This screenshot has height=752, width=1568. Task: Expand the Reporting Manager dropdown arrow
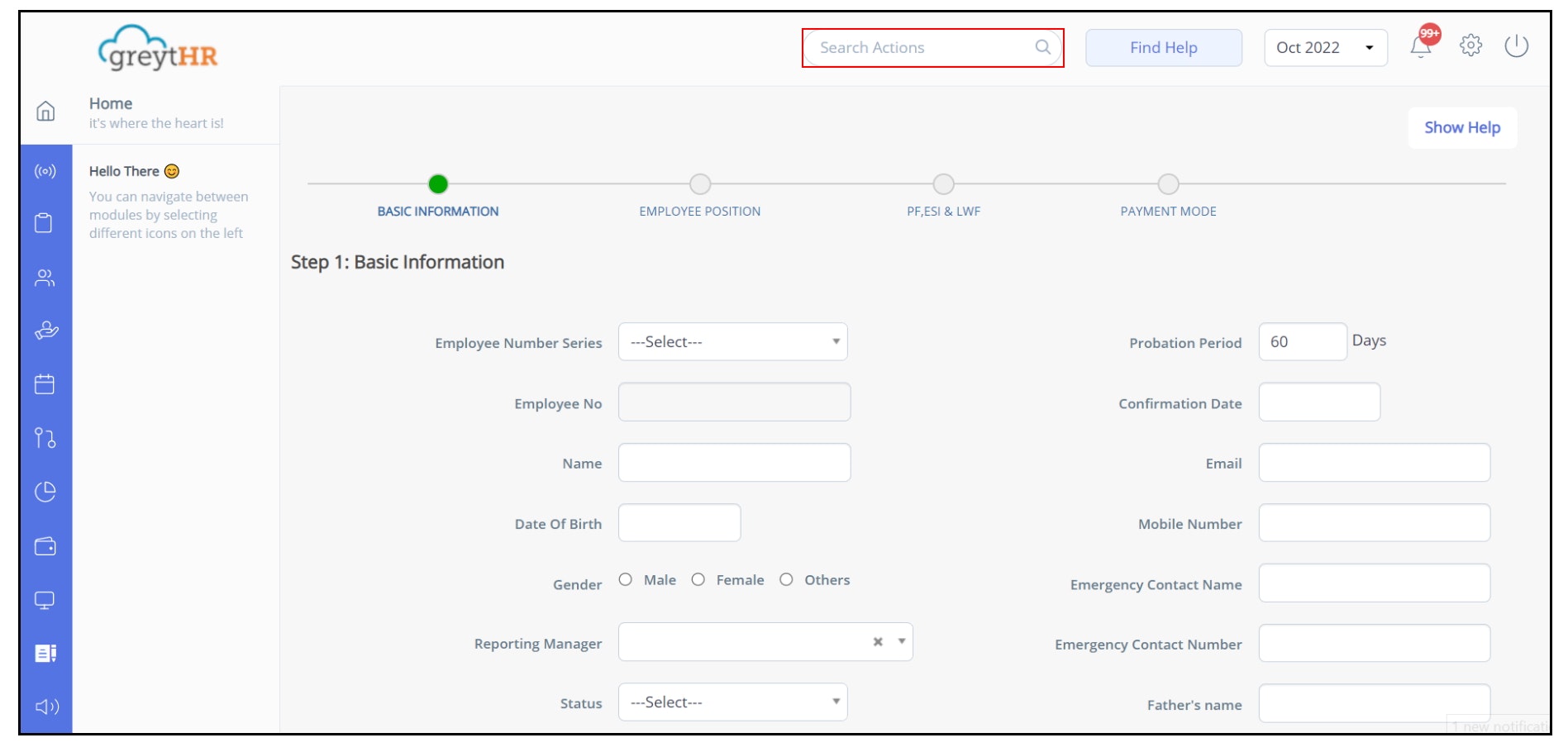pyautogui.click(x=902, y=641)
